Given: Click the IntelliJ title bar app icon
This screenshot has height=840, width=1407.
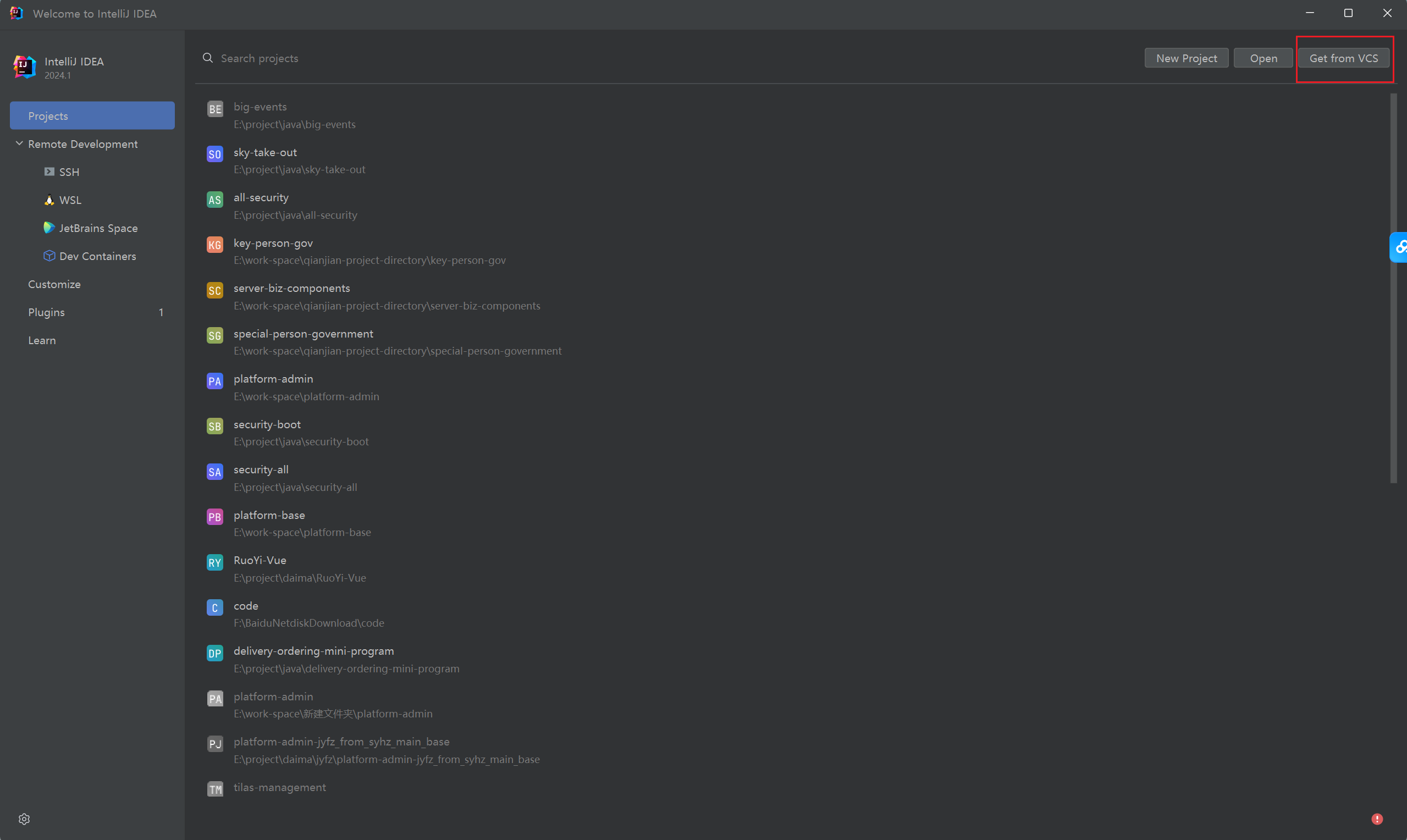Looking at the screenshot, I should [16, 13].
